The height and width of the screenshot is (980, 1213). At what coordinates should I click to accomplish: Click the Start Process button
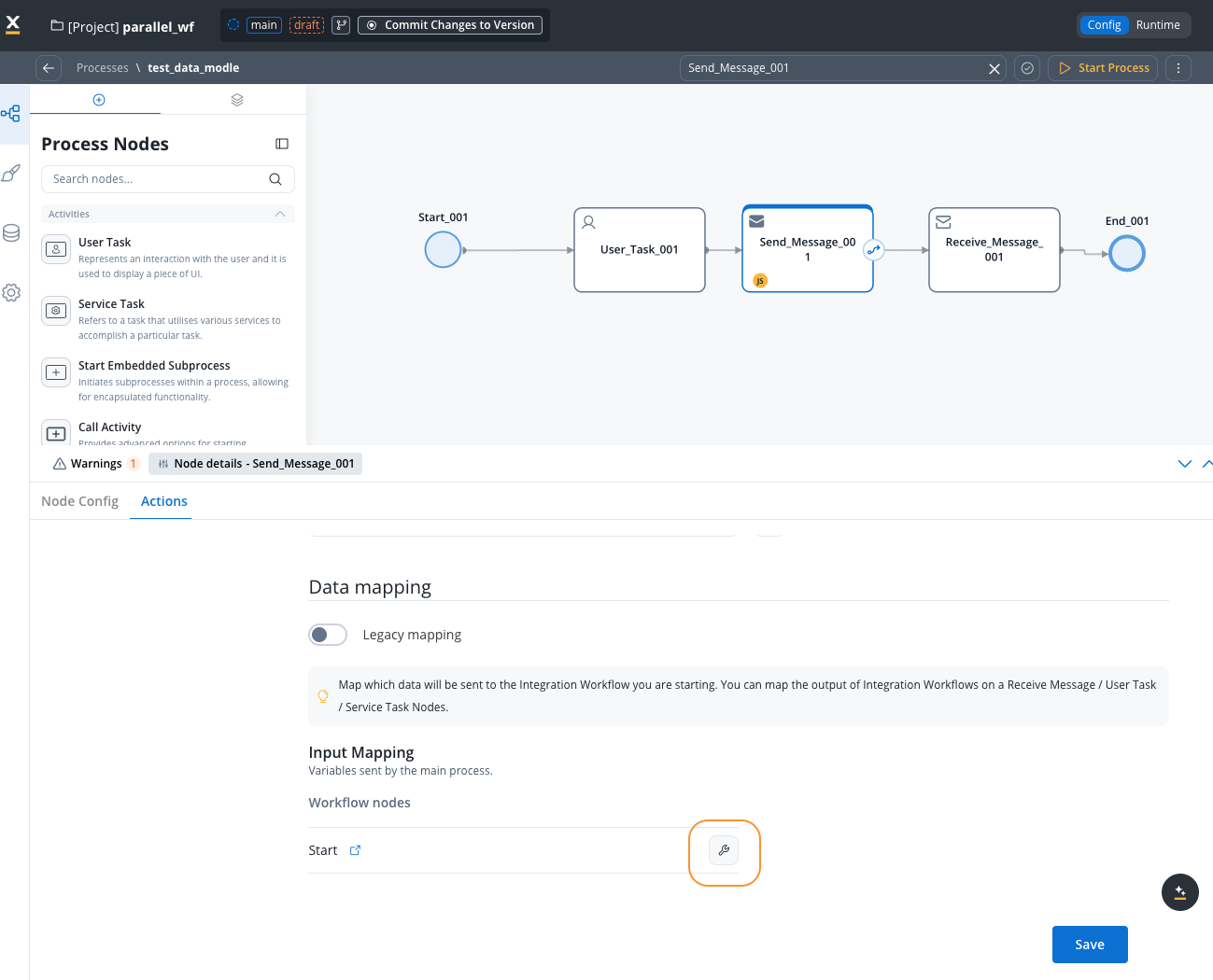(1103, 68)
